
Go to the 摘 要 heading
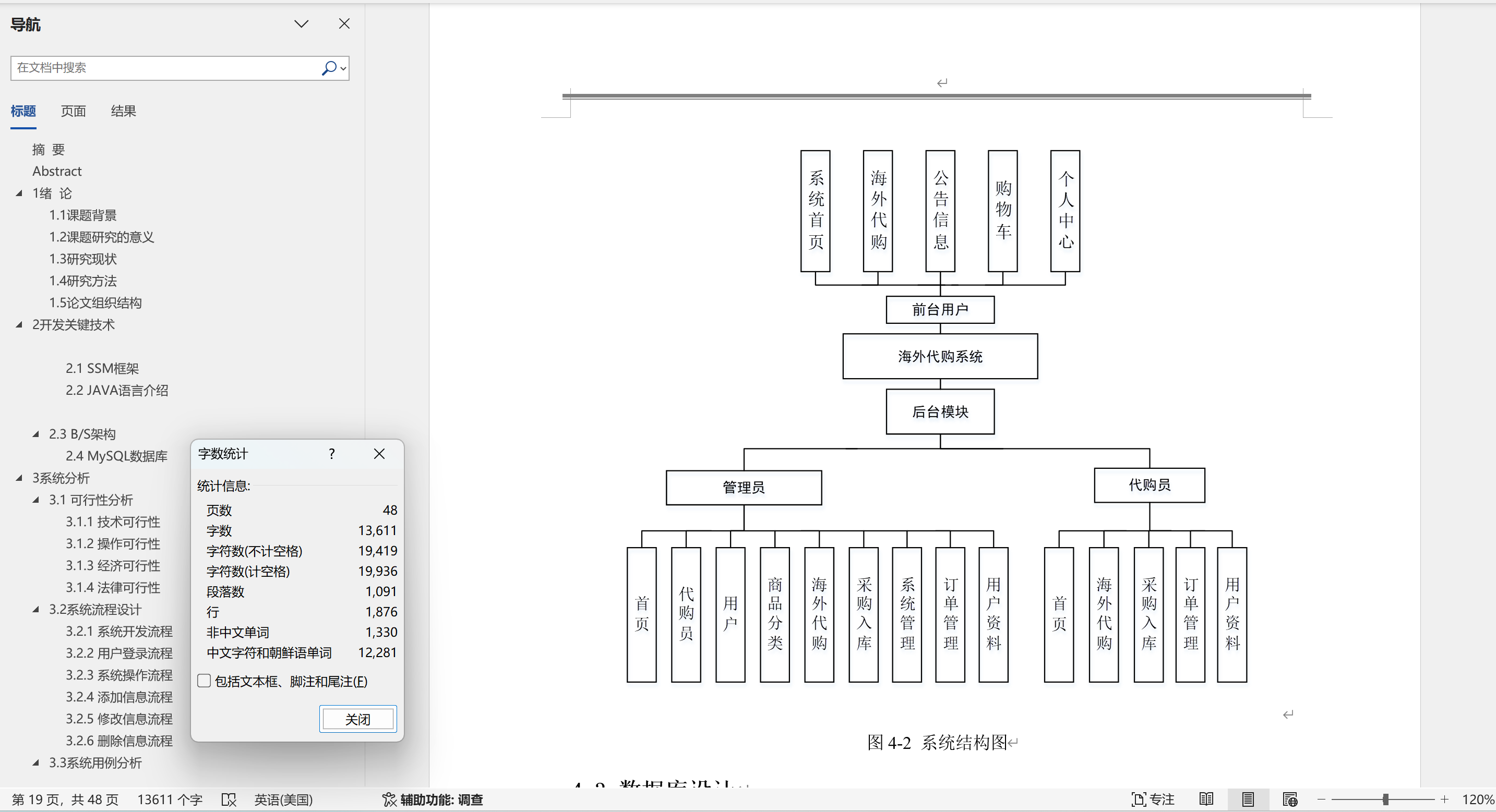[48, 150]
